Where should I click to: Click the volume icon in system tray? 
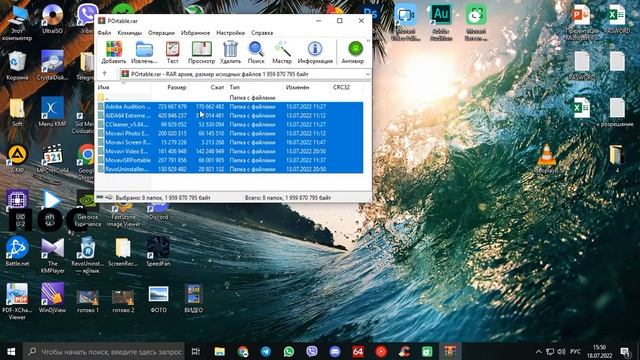[562, 351]
